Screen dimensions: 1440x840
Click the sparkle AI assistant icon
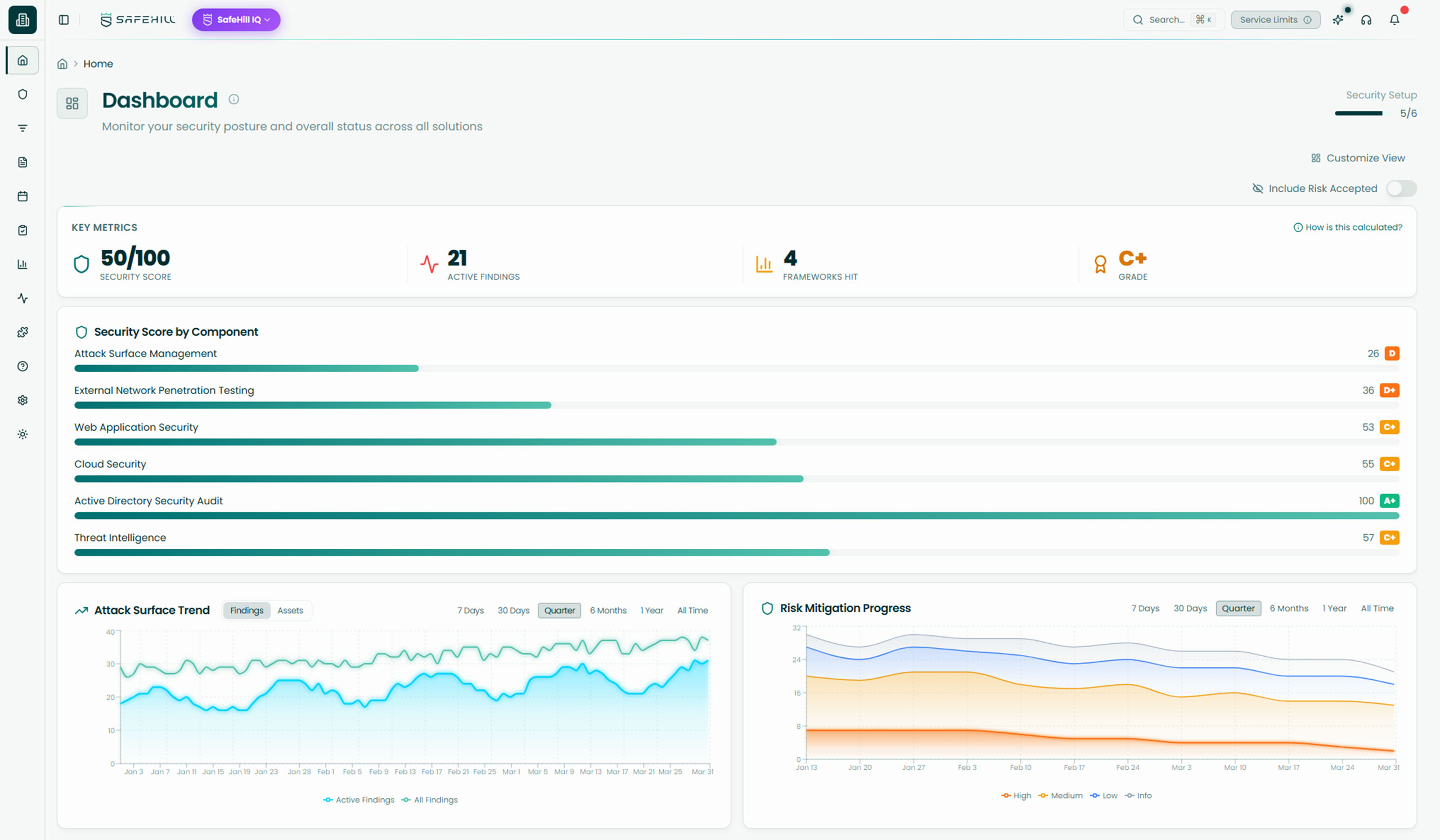[x=1338, y=20]
